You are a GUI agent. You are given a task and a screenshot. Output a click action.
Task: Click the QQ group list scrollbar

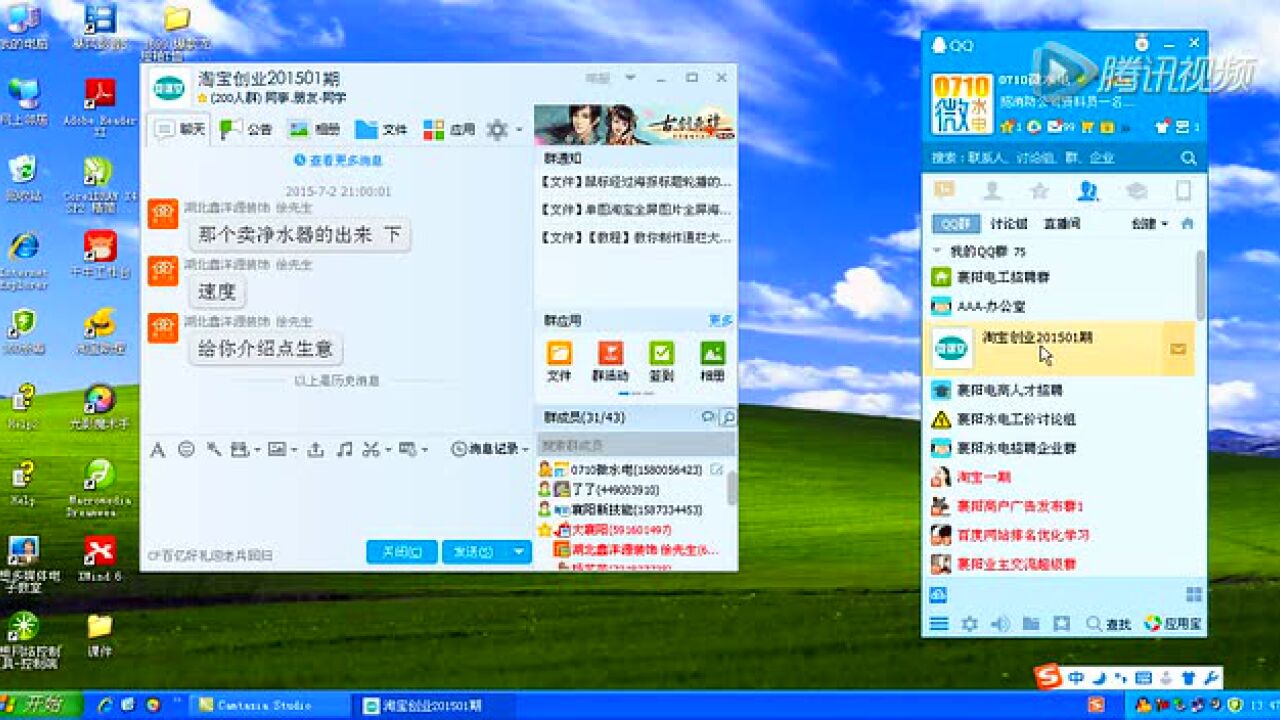coord(1201,284)
